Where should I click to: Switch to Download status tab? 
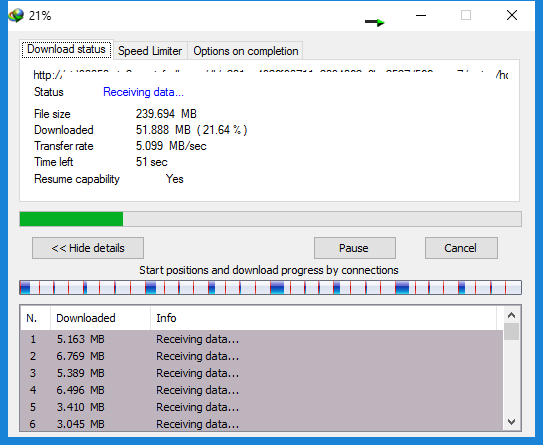click(66, 50)
